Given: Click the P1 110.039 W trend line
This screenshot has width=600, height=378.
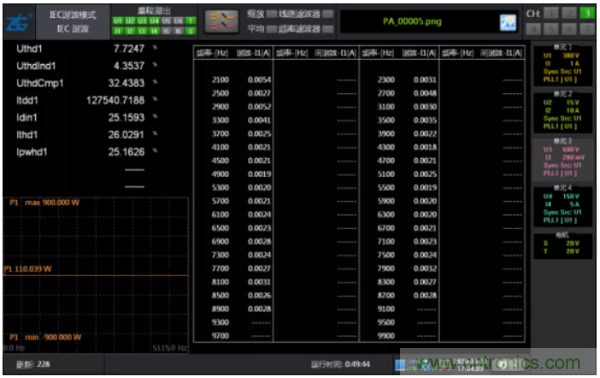Looking at the screenshot, I should [96, 275].
